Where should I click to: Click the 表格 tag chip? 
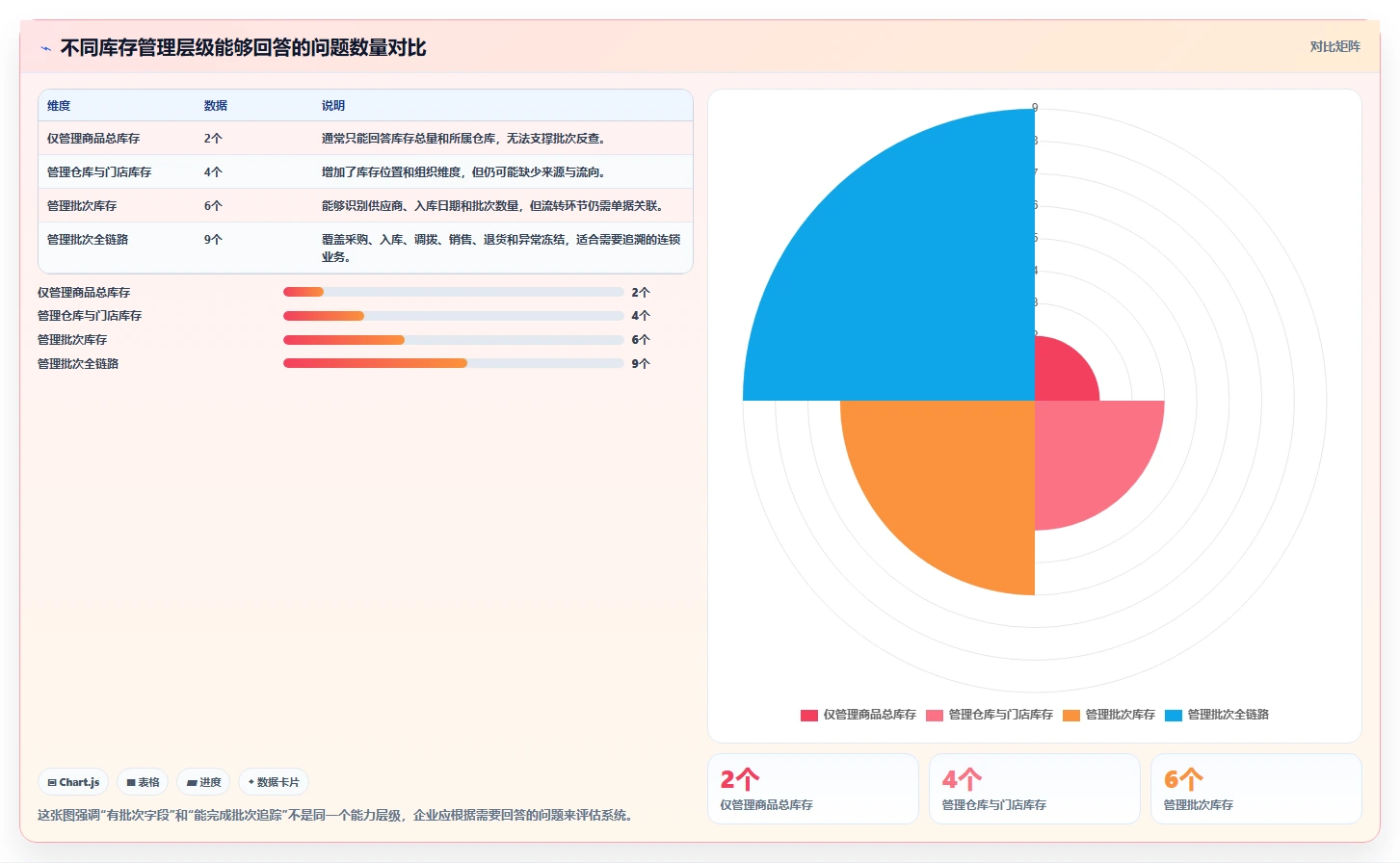tap(143, 782)
